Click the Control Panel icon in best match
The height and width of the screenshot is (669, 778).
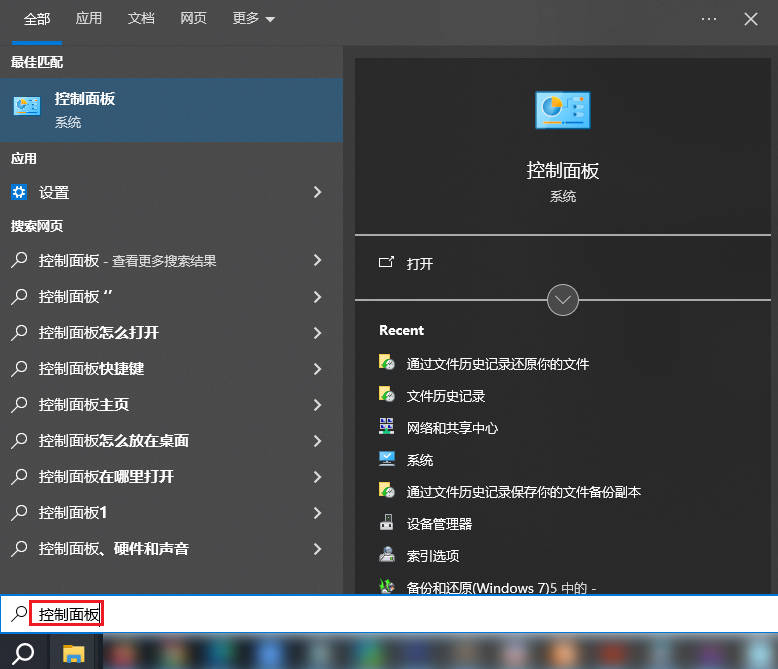[x=27, y=106]
